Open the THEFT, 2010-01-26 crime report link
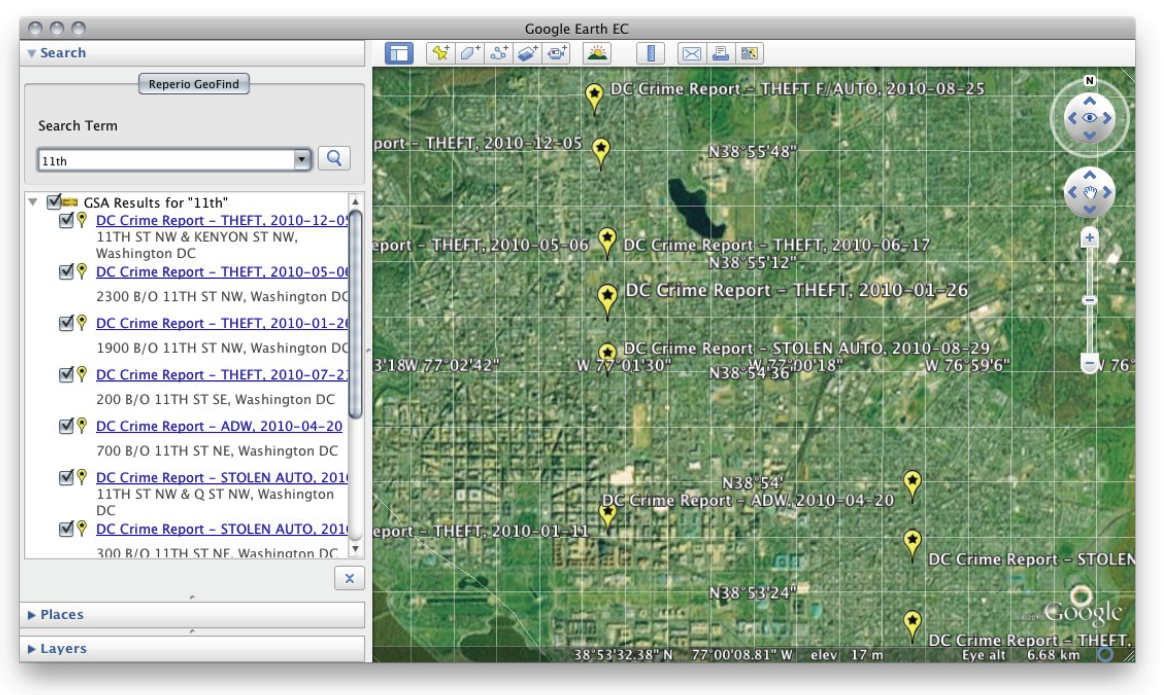The image size is (1164, 695). 222,323
